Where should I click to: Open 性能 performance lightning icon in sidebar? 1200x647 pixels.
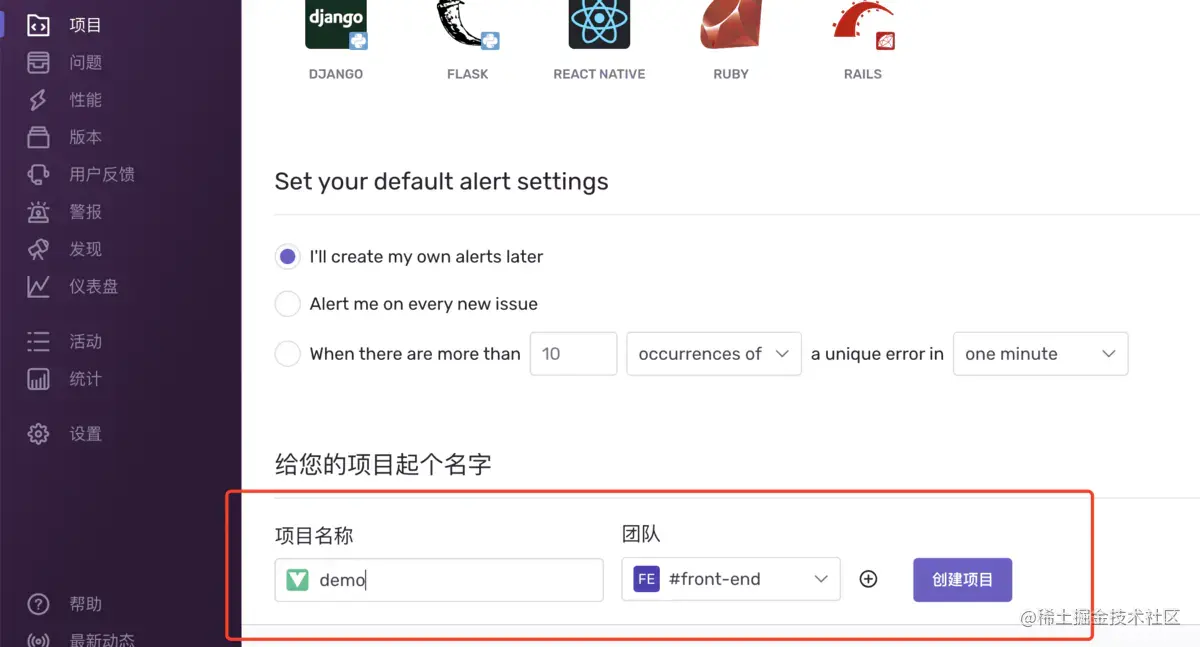point(38,100)
